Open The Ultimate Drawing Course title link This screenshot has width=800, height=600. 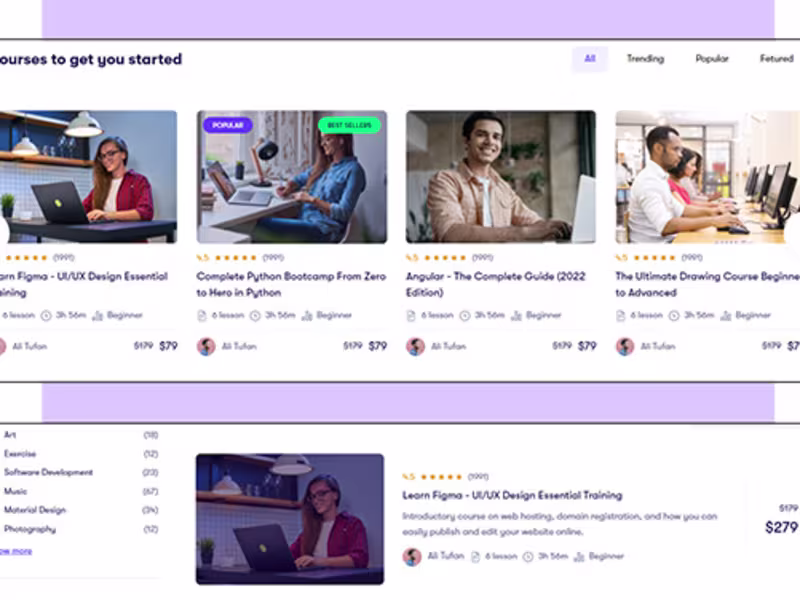tap(708, 284)
